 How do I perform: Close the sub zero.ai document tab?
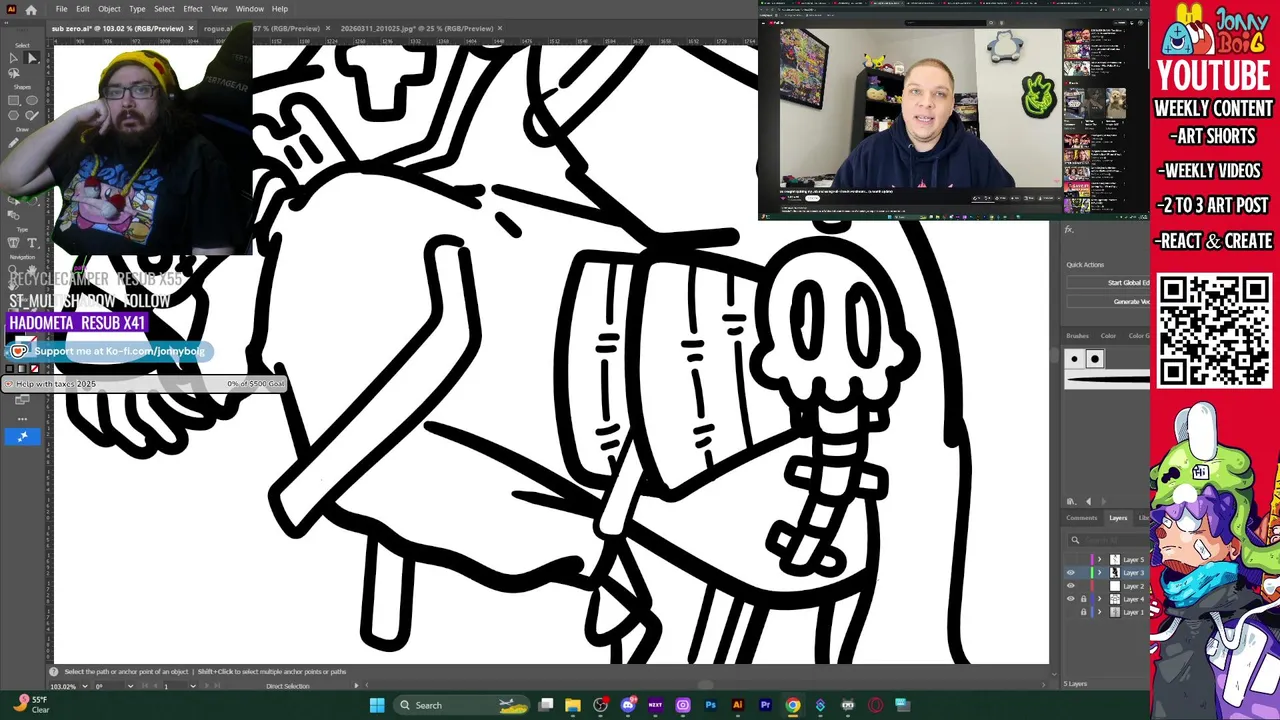point(190,29)
